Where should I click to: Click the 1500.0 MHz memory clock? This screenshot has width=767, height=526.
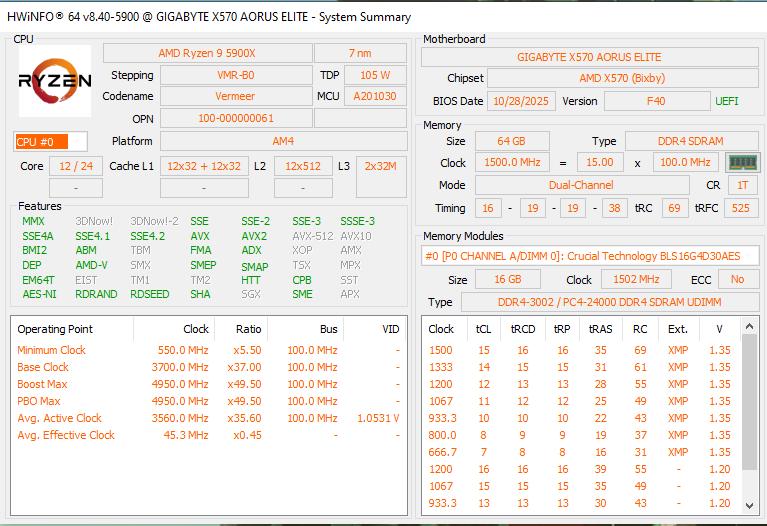coord(512,162)
